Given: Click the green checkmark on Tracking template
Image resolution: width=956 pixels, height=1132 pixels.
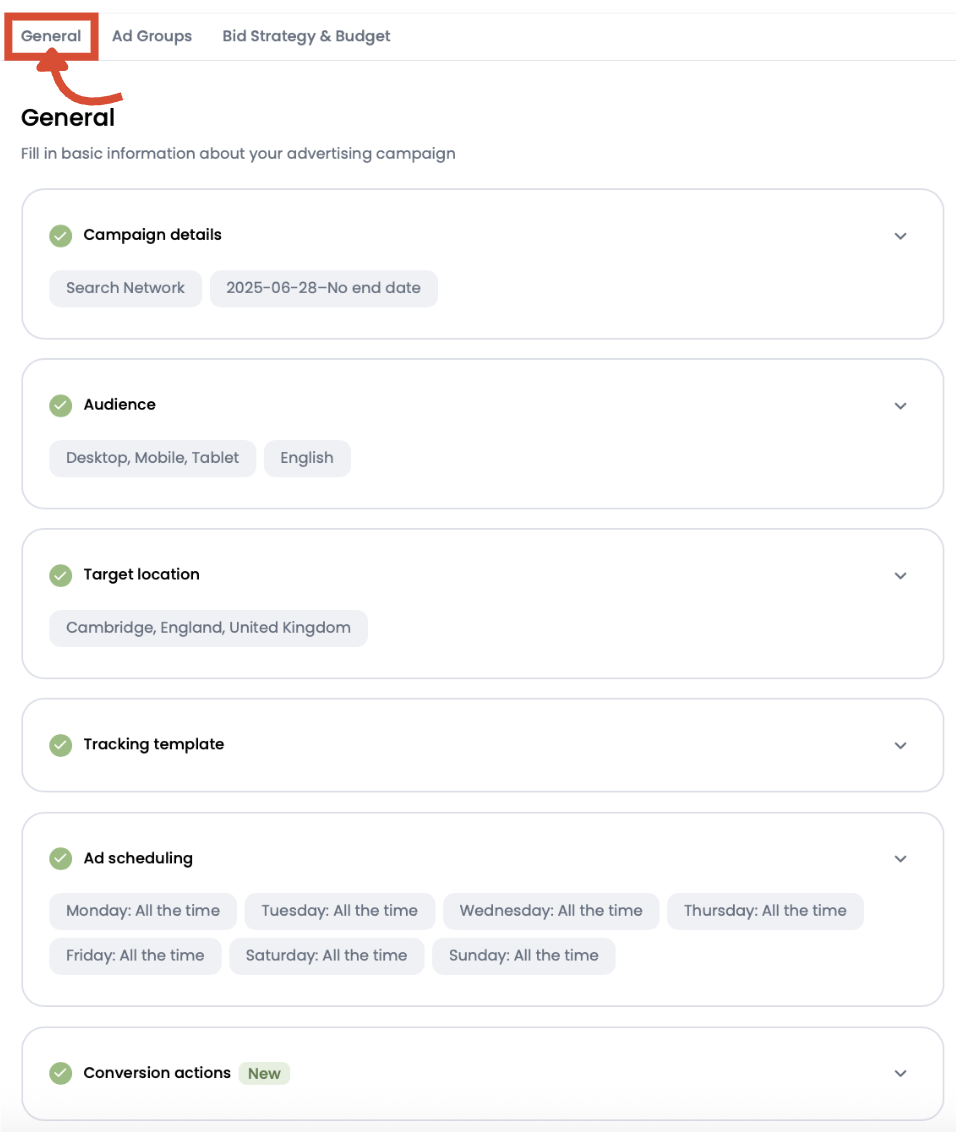Looking at the screenshot, I should 60,745.
